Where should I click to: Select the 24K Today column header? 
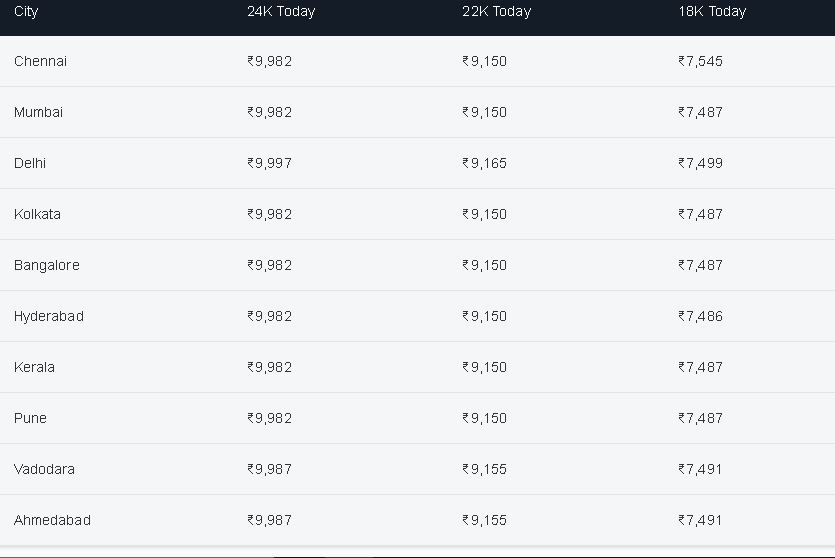pos(281,12)
